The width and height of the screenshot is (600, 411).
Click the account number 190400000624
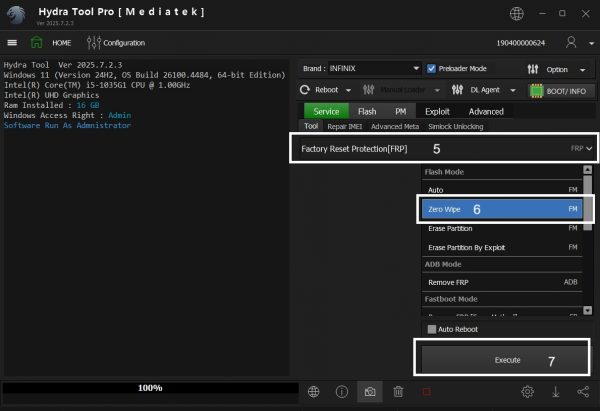[520, 43]
